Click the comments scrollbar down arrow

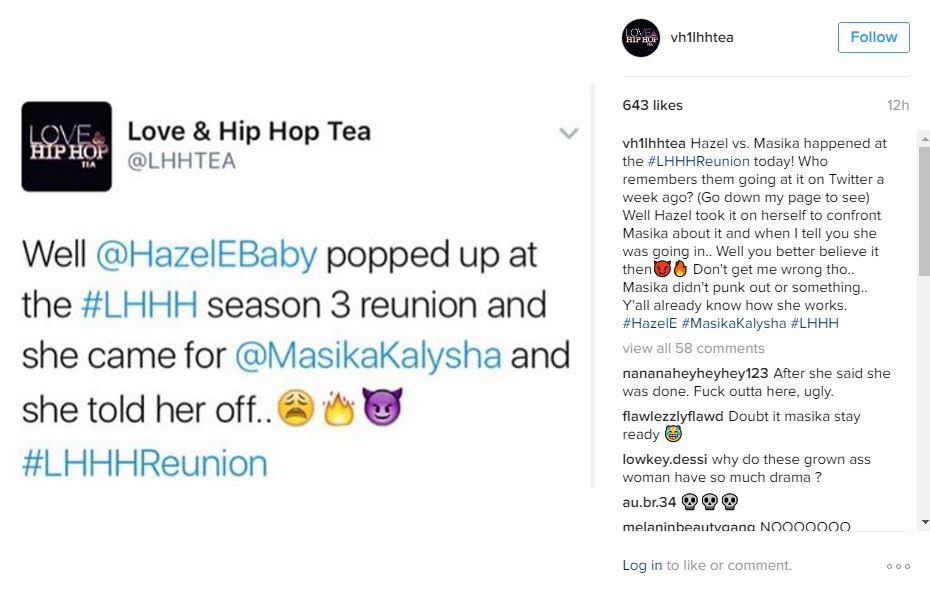[x=925, y=522]
